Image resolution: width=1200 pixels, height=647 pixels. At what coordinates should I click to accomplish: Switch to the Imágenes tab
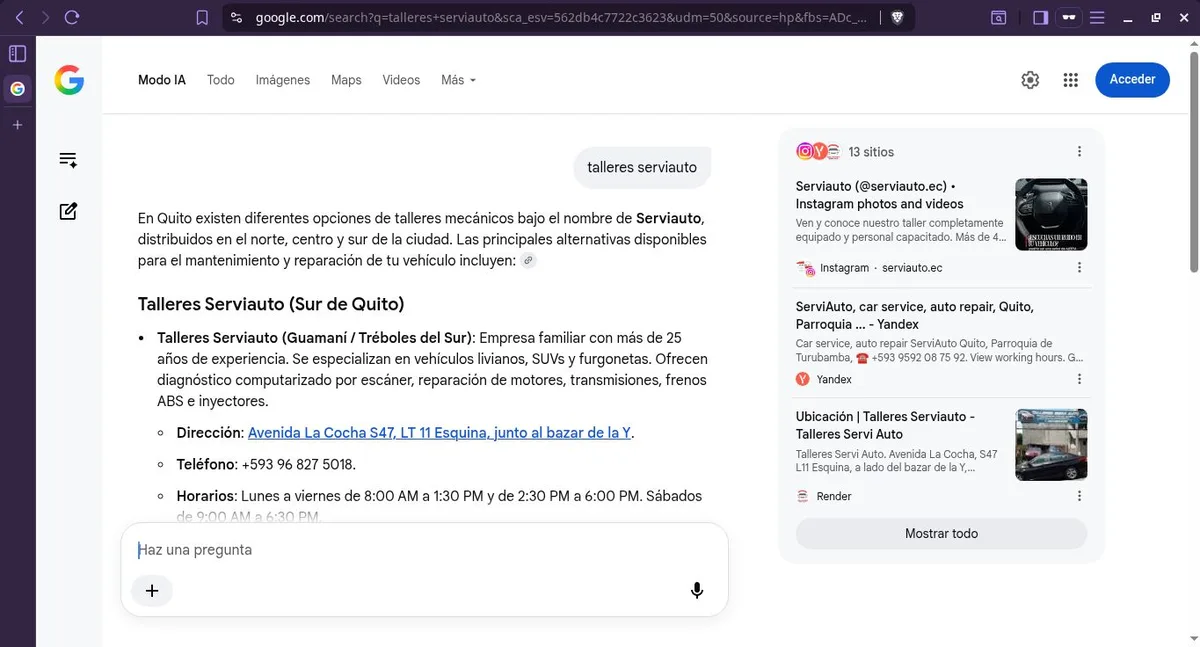pyautogui.click(x=283, y=80)
